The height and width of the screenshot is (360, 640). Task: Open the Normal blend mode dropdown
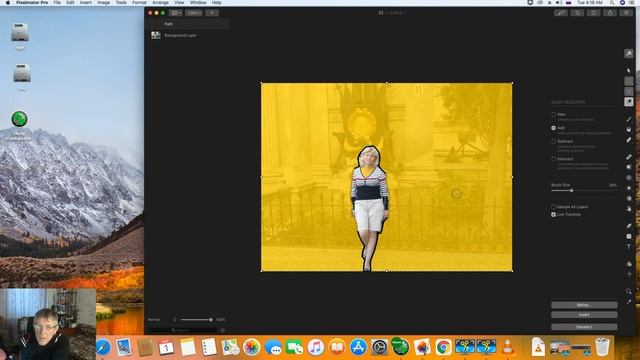pos(162,320)
